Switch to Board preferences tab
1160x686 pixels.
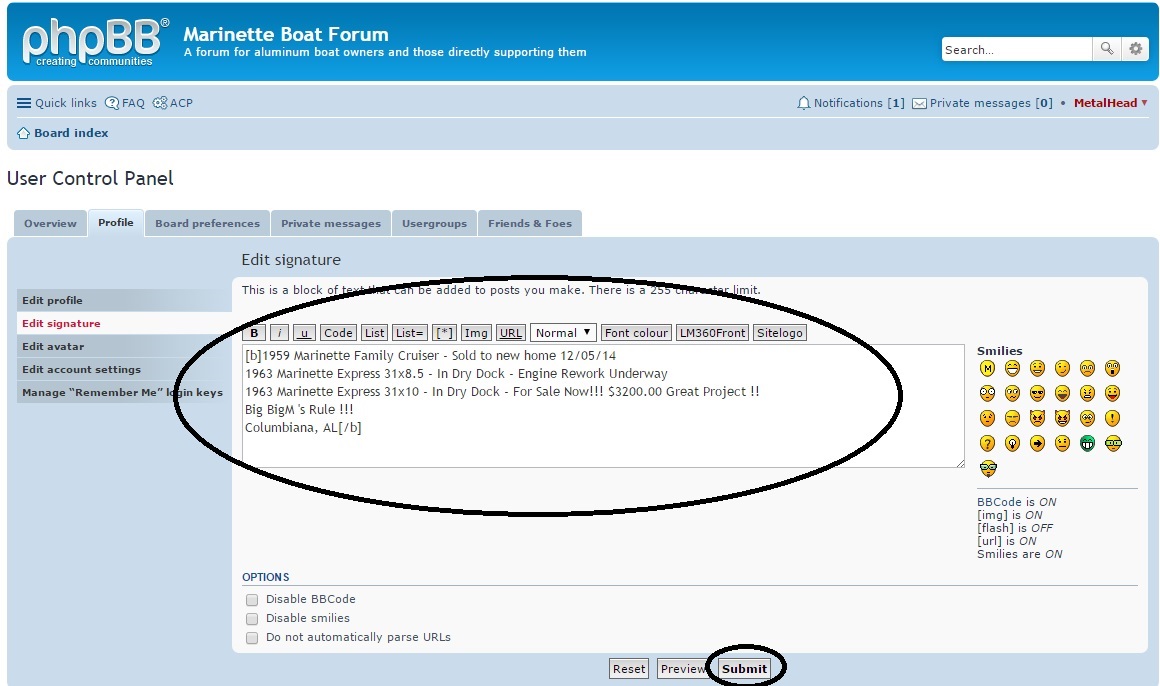[x=207, y=224]
